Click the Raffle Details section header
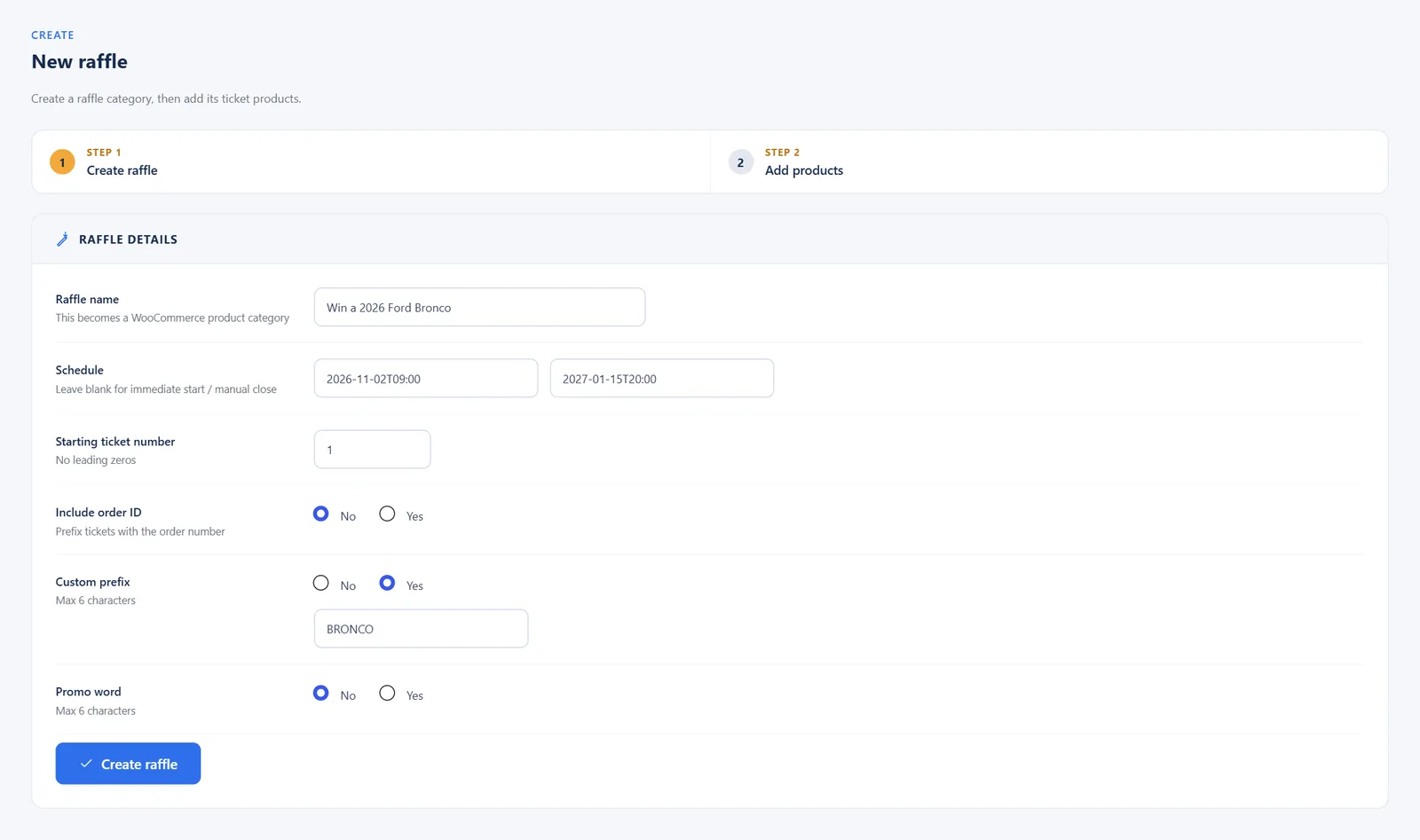This screenshot has width=1420, height=840. tap(710, 239)
